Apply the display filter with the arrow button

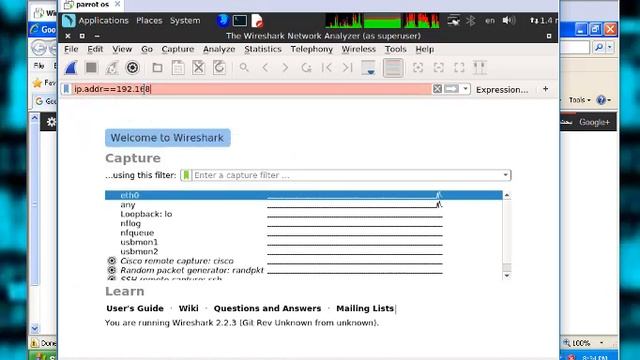451,89
